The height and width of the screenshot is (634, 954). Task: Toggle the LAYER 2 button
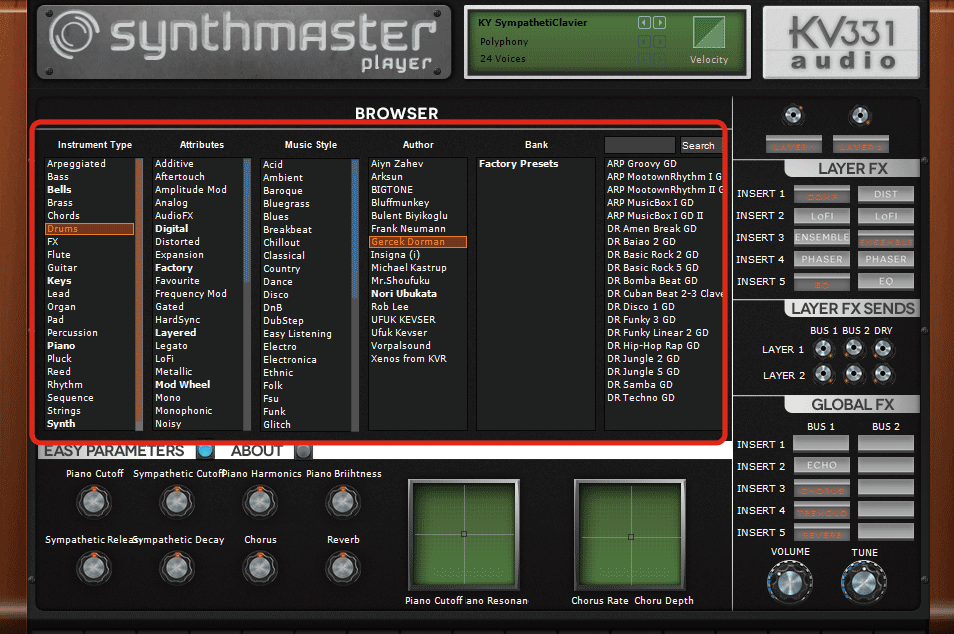tap(861, 145)
